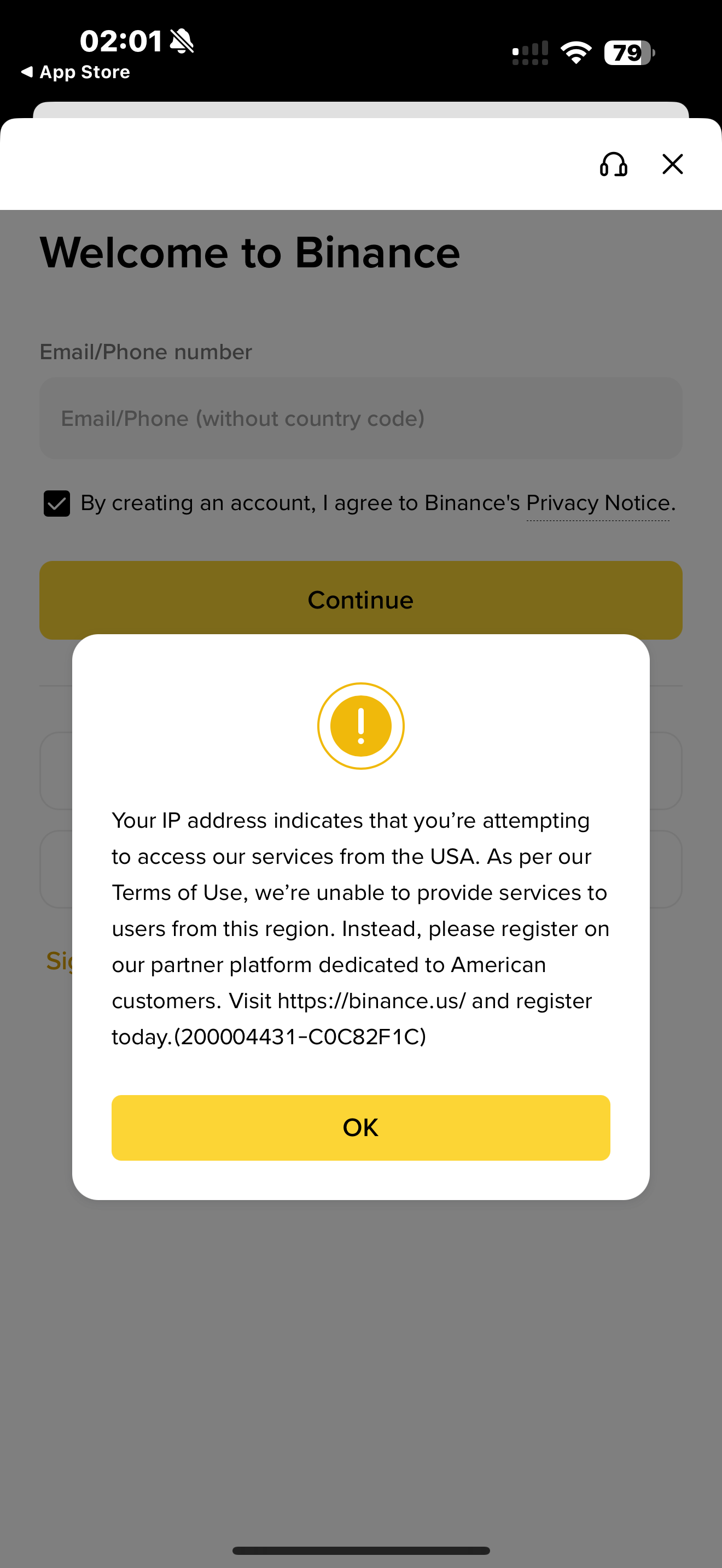
Task: Open the Privacy Notice link
Action: tap(598, 504)
